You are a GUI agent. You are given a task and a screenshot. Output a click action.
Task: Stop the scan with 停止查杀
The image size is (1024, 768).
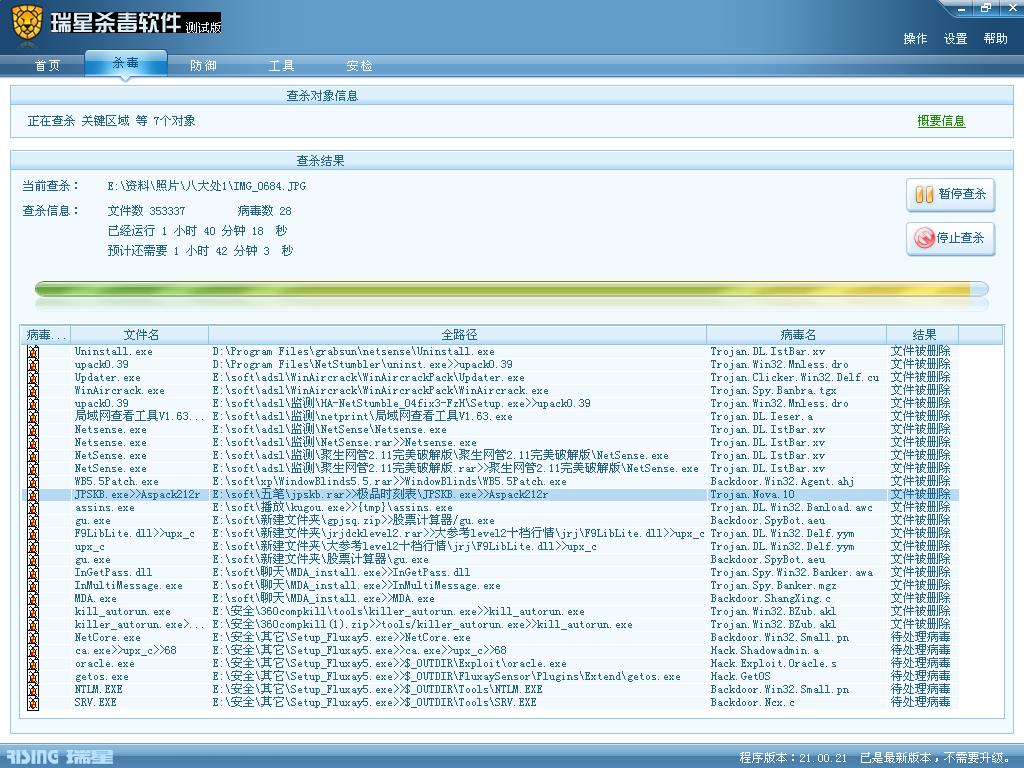950,238
